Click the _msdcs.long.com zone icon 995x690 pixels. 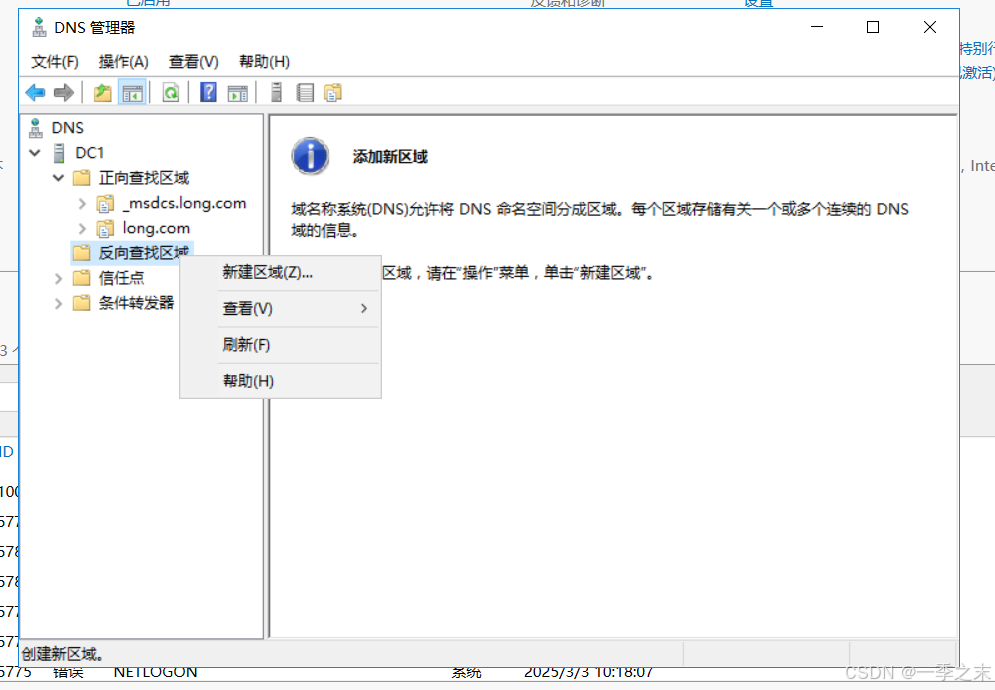(105, 203)
